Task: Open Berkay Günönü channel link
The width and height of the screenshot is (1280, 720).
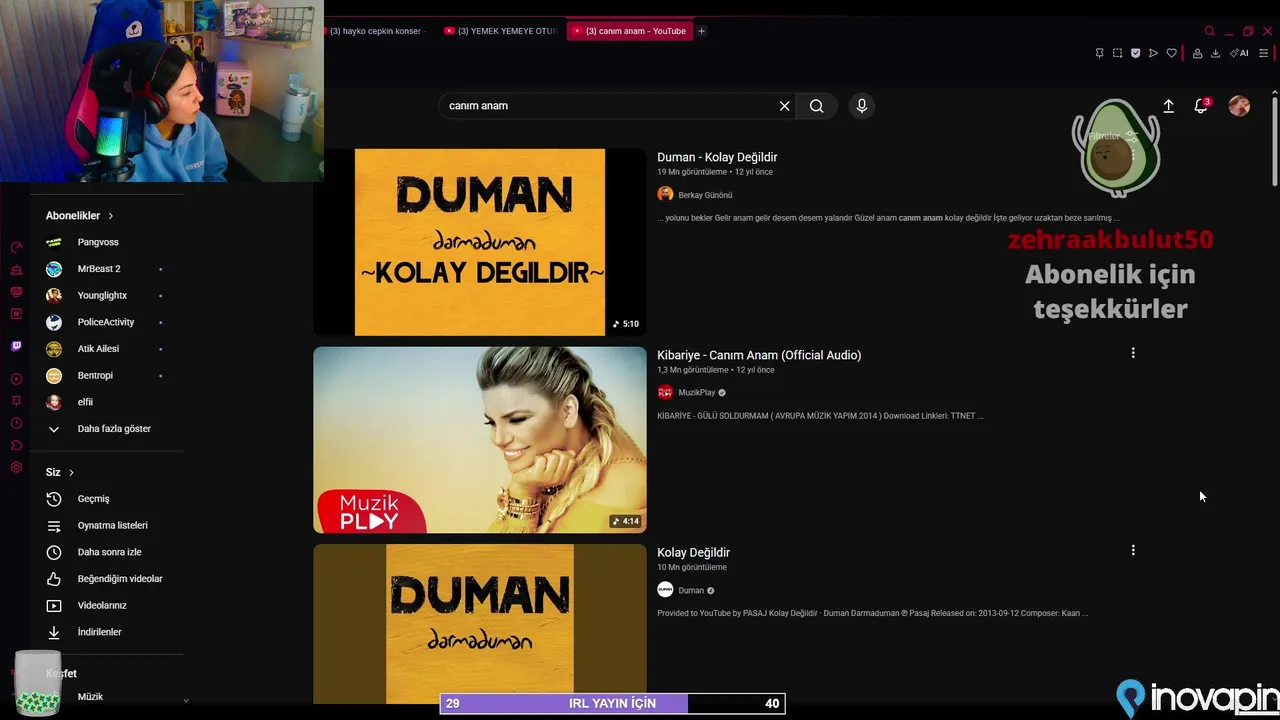Action: 705,195
